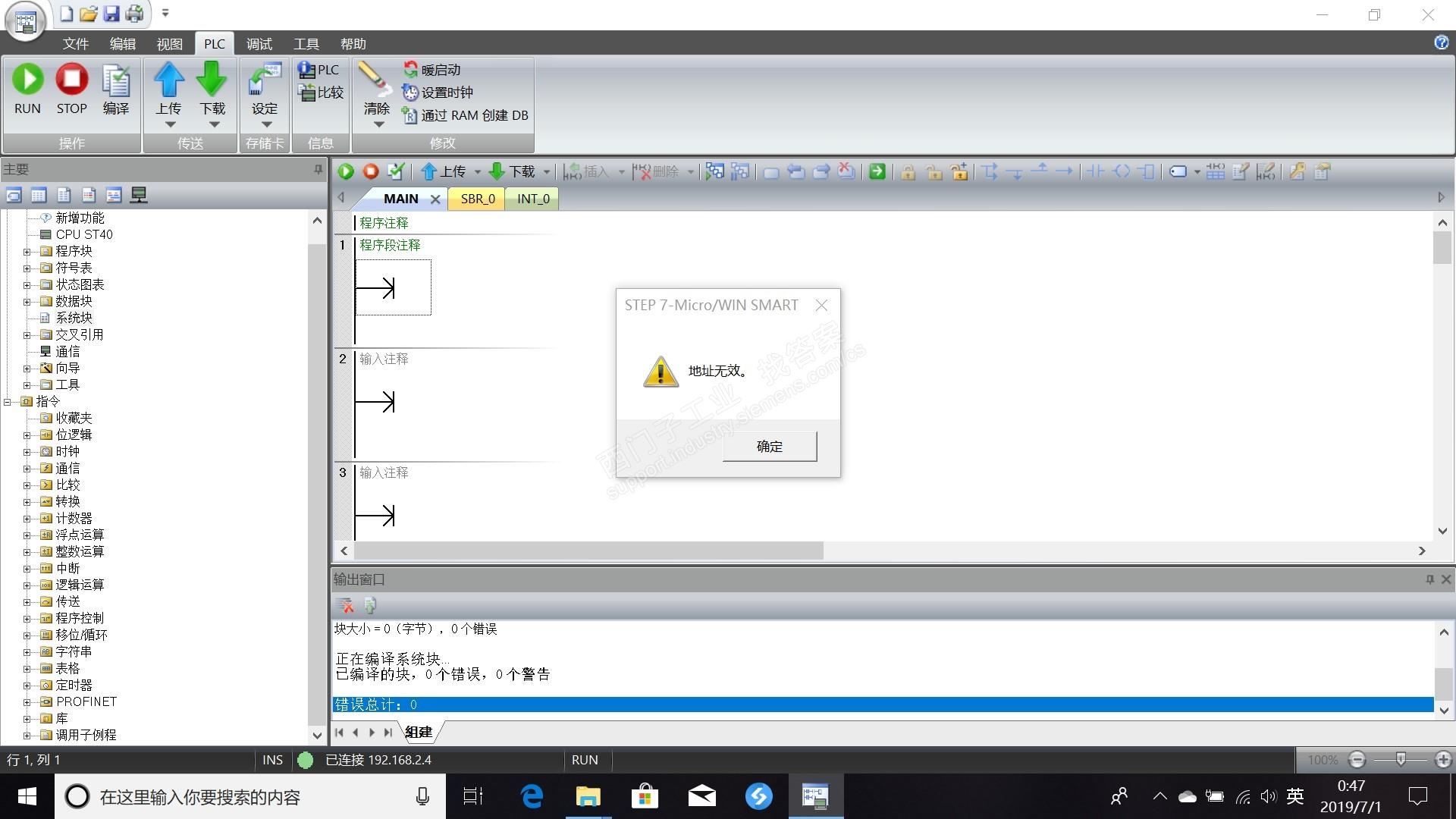Expand Bit Logic (位逻辑) instruction folder
This screenshot has width=1456, height=819.
[x=27, y=435]
